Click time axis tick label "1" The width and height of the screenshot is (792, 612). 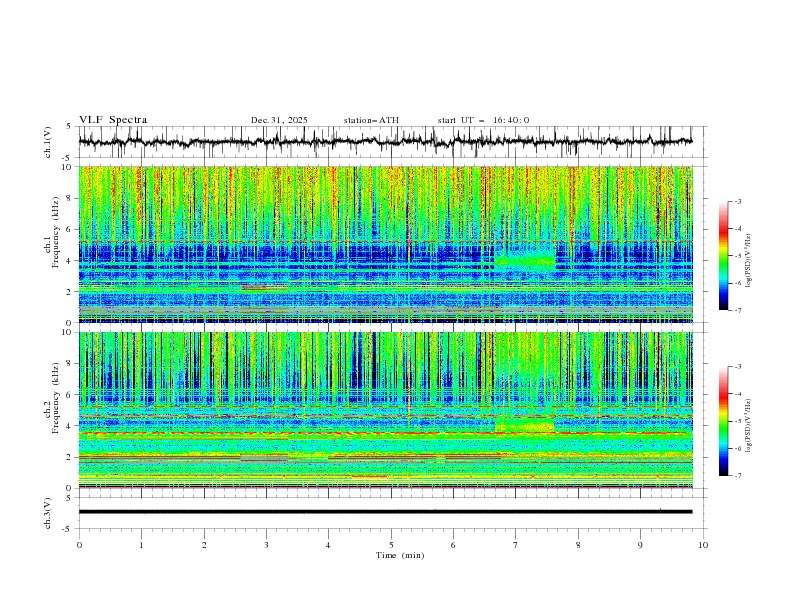point(141,545)
